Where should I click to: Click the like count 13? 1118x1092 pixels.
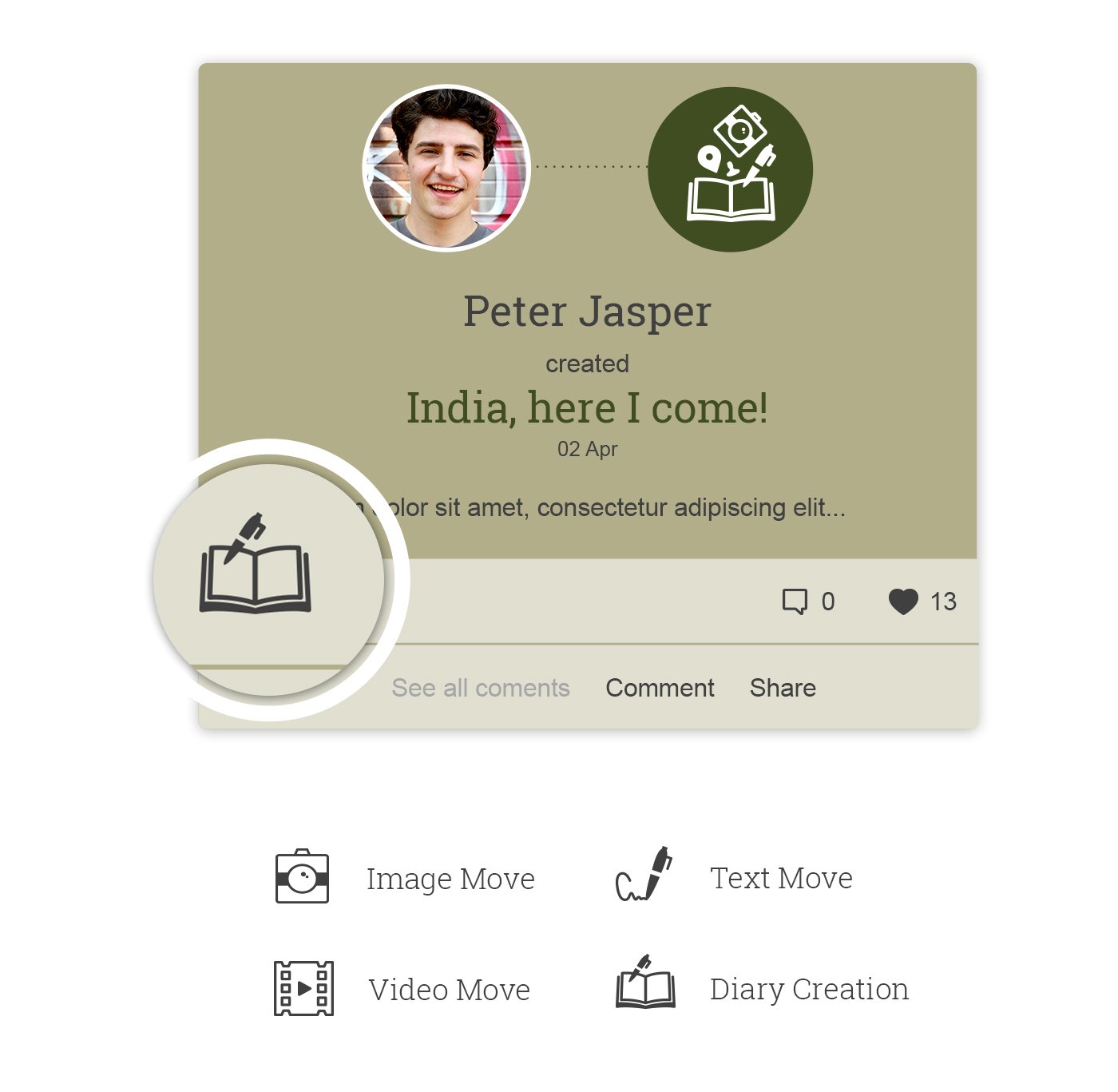click(x=943, y=602)
